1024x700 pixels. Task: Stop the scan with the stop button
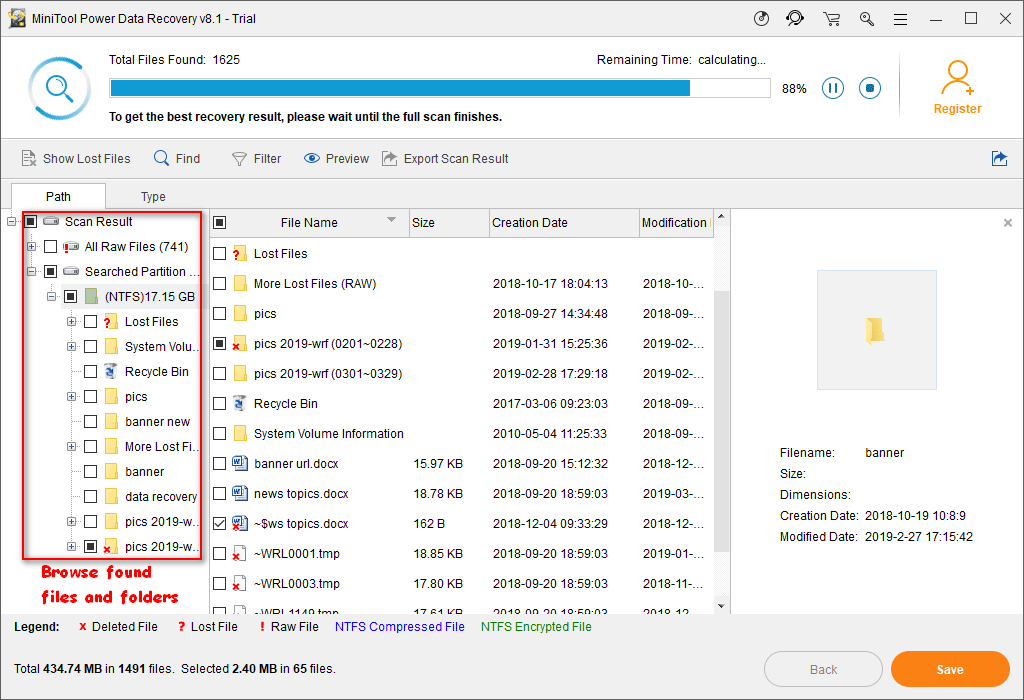tap(870, 88)
